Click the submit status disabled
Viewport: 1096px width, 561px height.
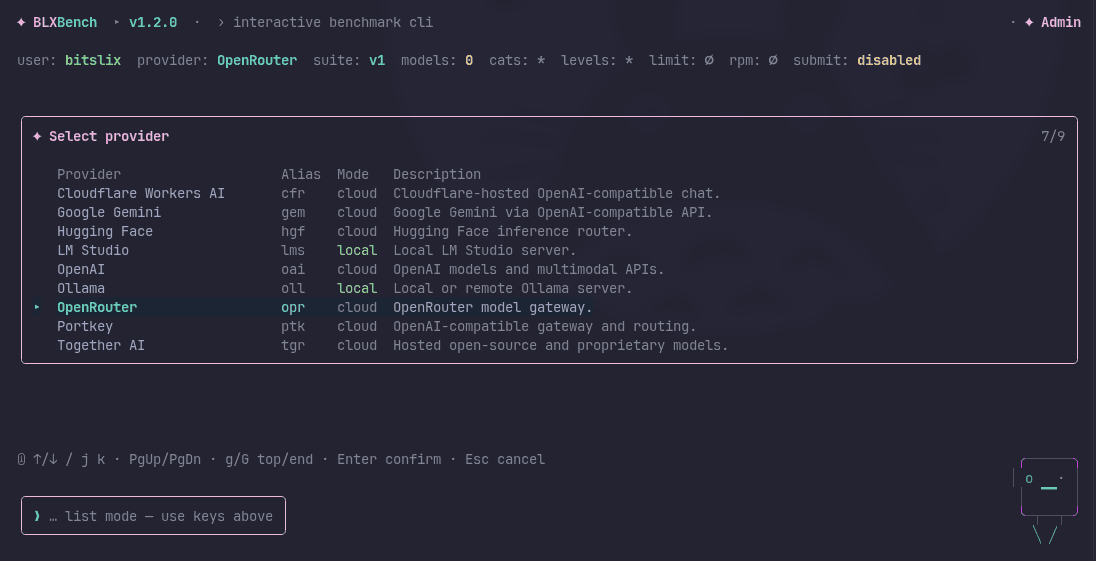click(889, 61)
